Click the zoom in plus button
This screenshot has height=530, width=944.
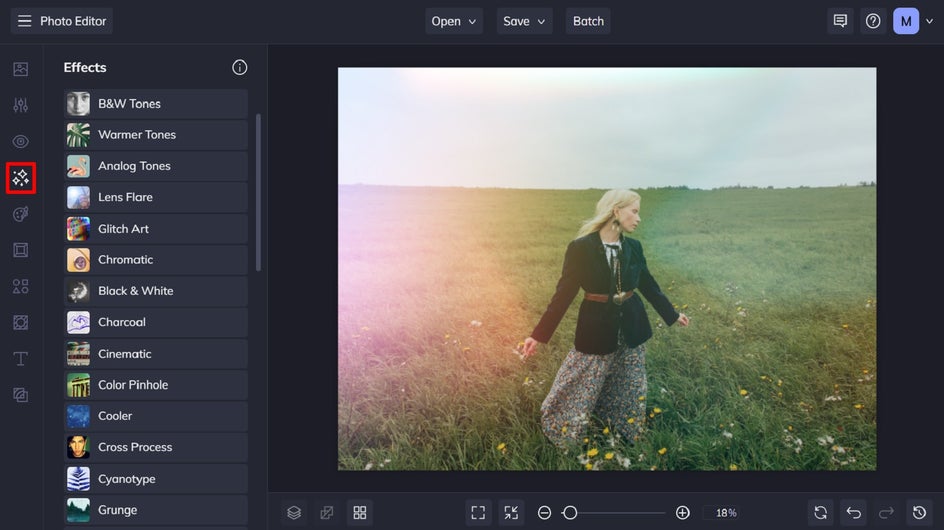coord(683,513)
